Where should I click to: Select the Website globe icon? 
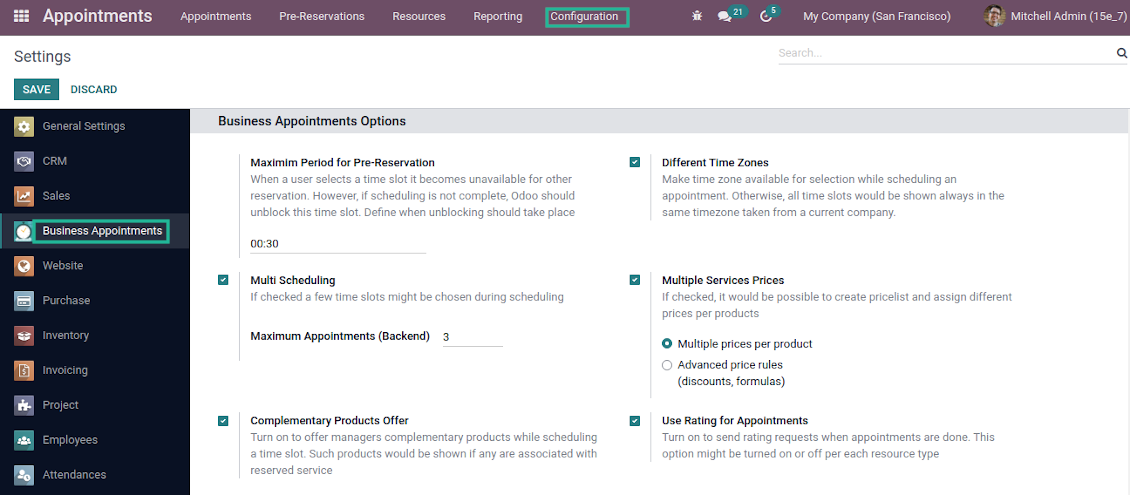pos(24,266)
